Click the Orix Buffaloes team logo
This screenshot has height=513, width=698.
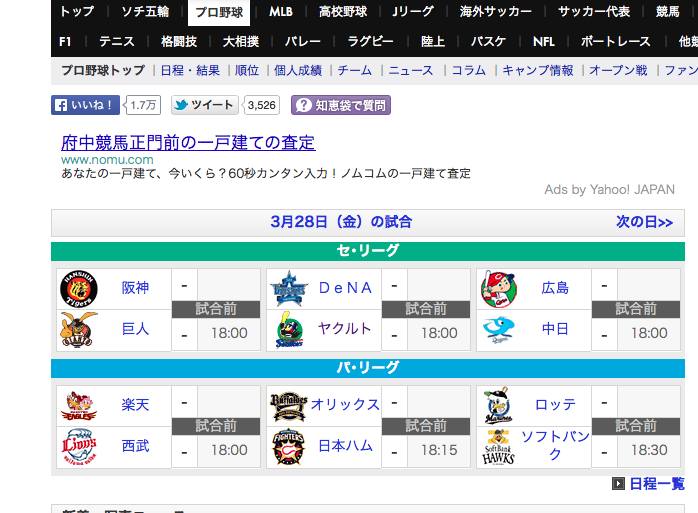(x=289, y=406)
